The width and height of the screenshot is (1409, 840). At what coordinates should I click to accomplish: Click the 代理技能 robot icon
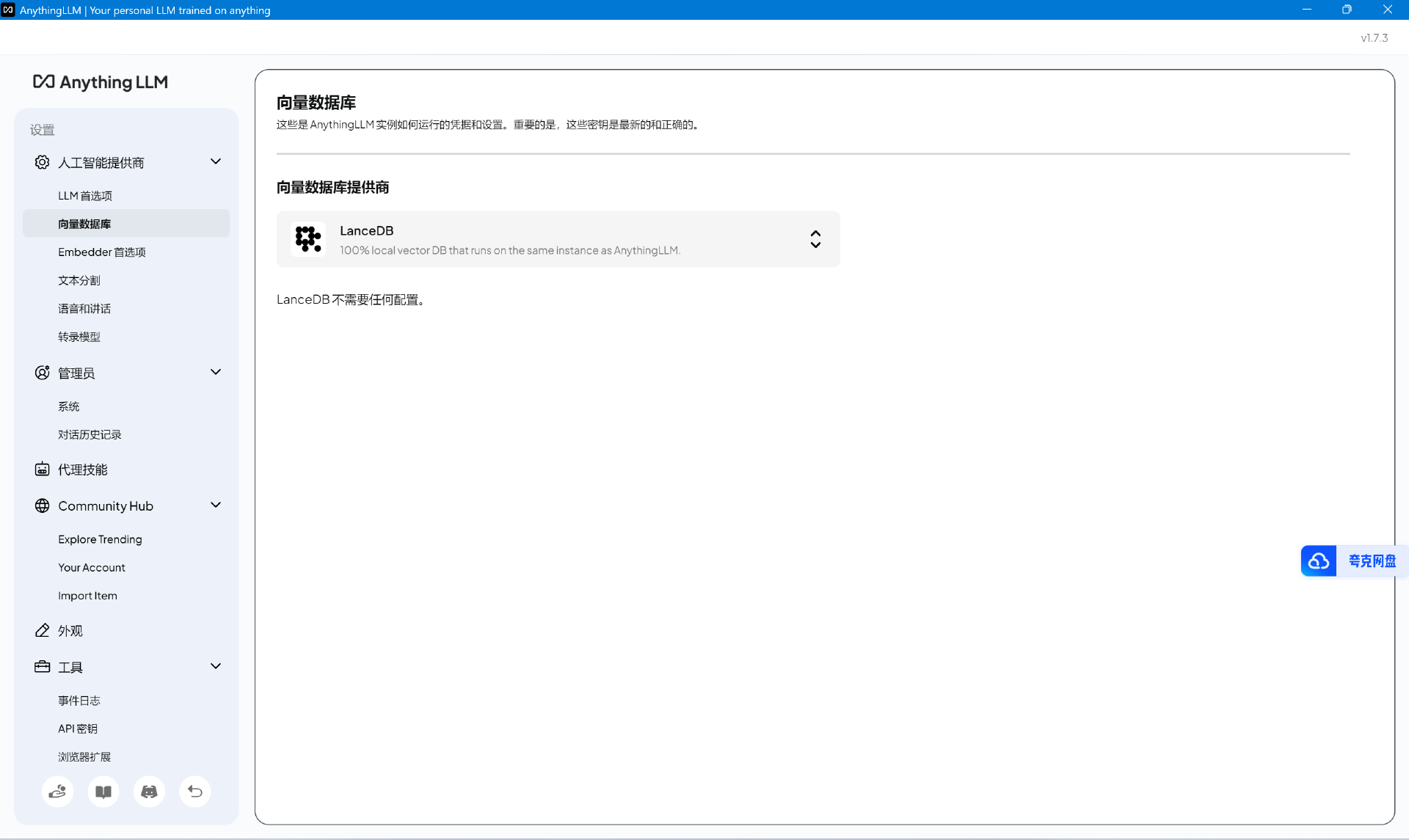point(43,470)
